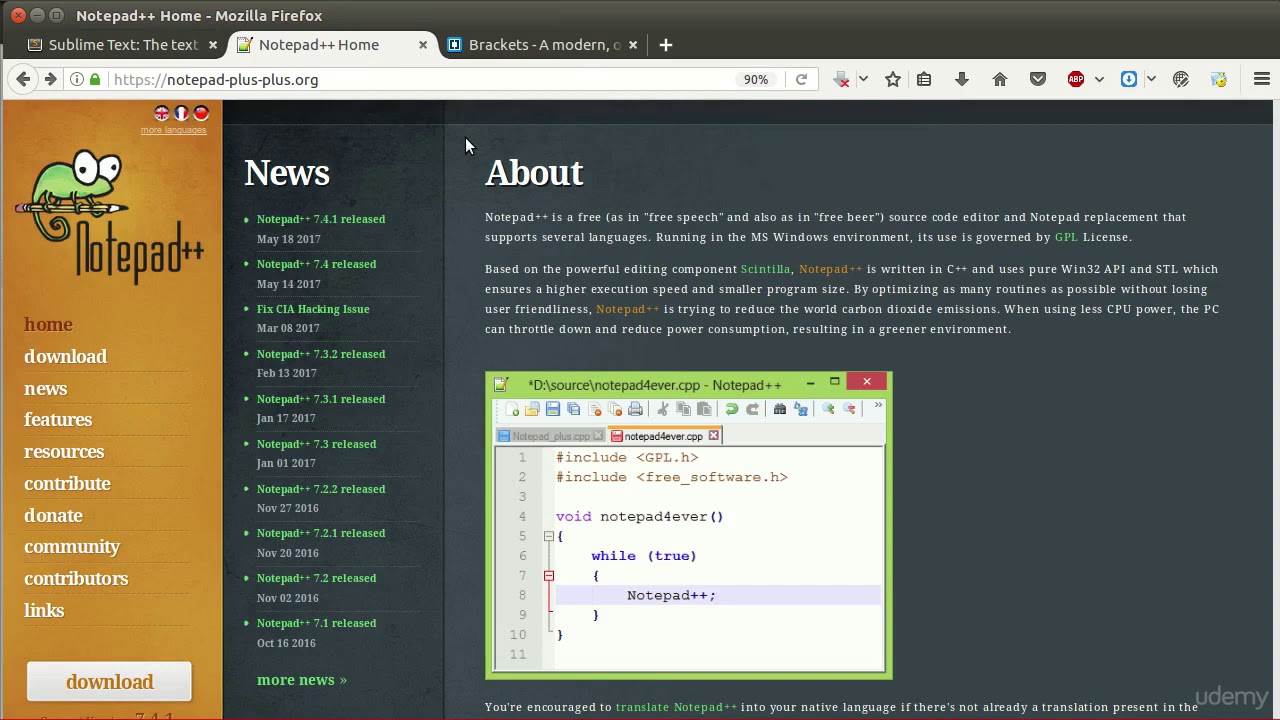Open the contribute sidebar menu item

pos(67,484)
